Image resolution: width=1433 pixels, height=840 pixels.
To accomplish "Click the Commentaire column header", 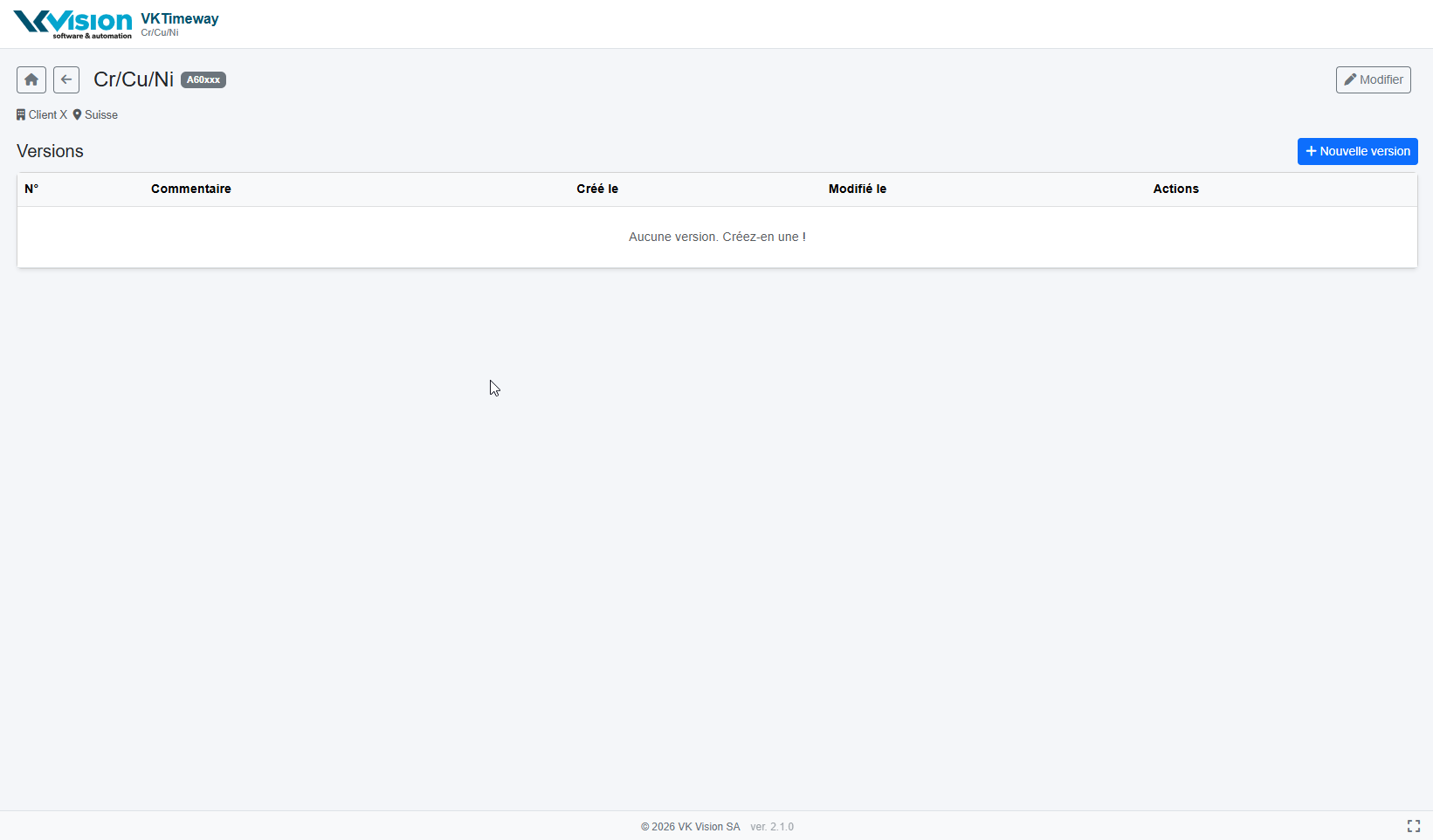I will (x=191, y=189).
